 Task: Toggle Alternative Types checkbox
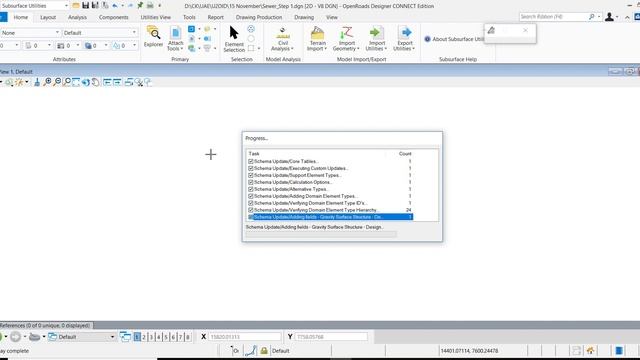(x=251, y=189)
